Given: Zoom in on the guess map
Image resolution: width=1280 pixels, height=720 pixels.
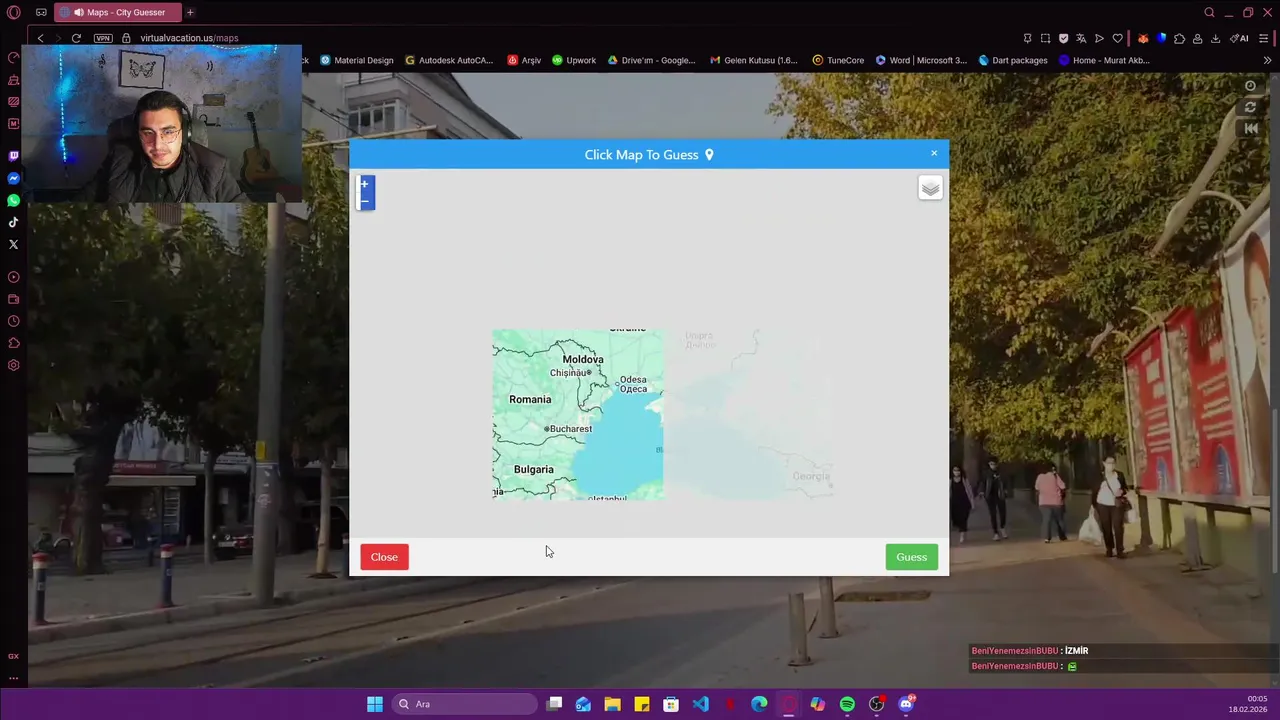Looking at the screenshot, I should [x=365, y=185].
